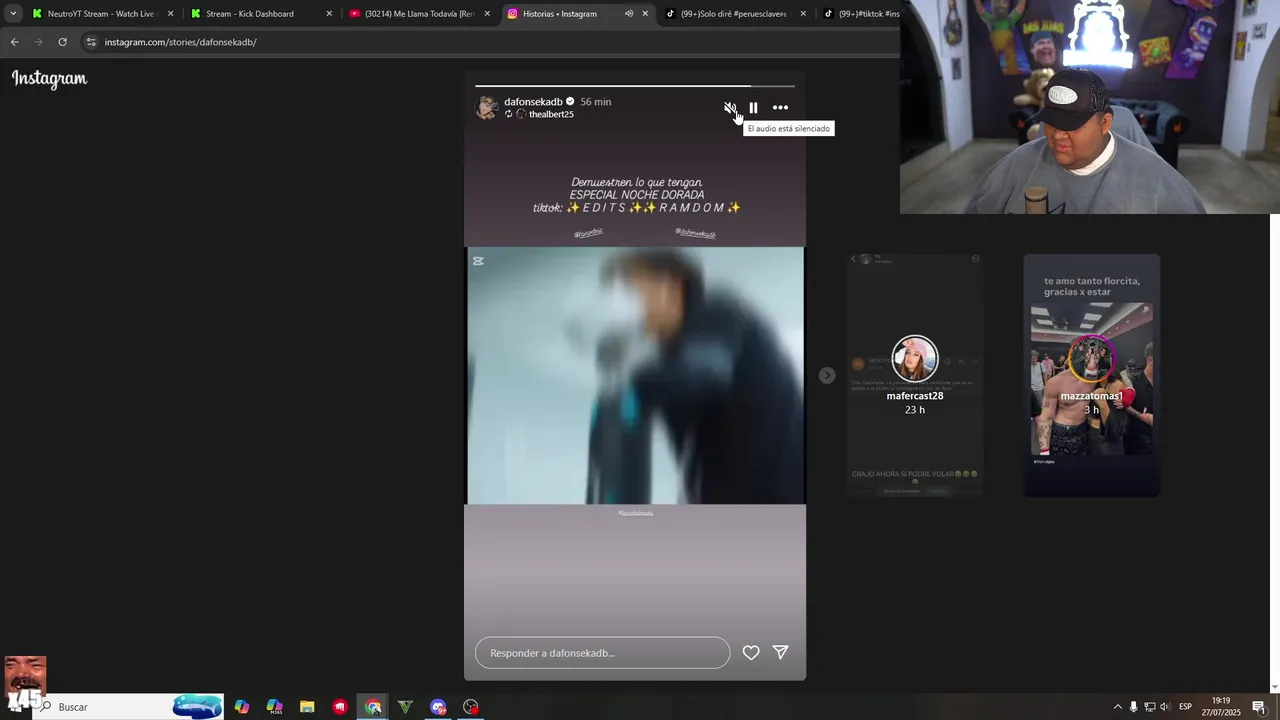Open Google Chrome icon in taskbar
Image resolution: width=1280 pixels, height=720 pixels.
pyautogui.click(x=373, y=707)
